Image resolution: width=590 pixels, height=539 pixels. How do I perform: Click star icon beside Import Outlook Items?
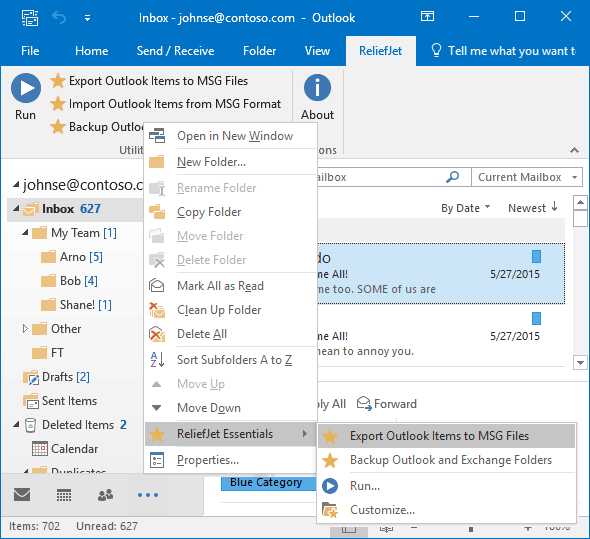58,104
